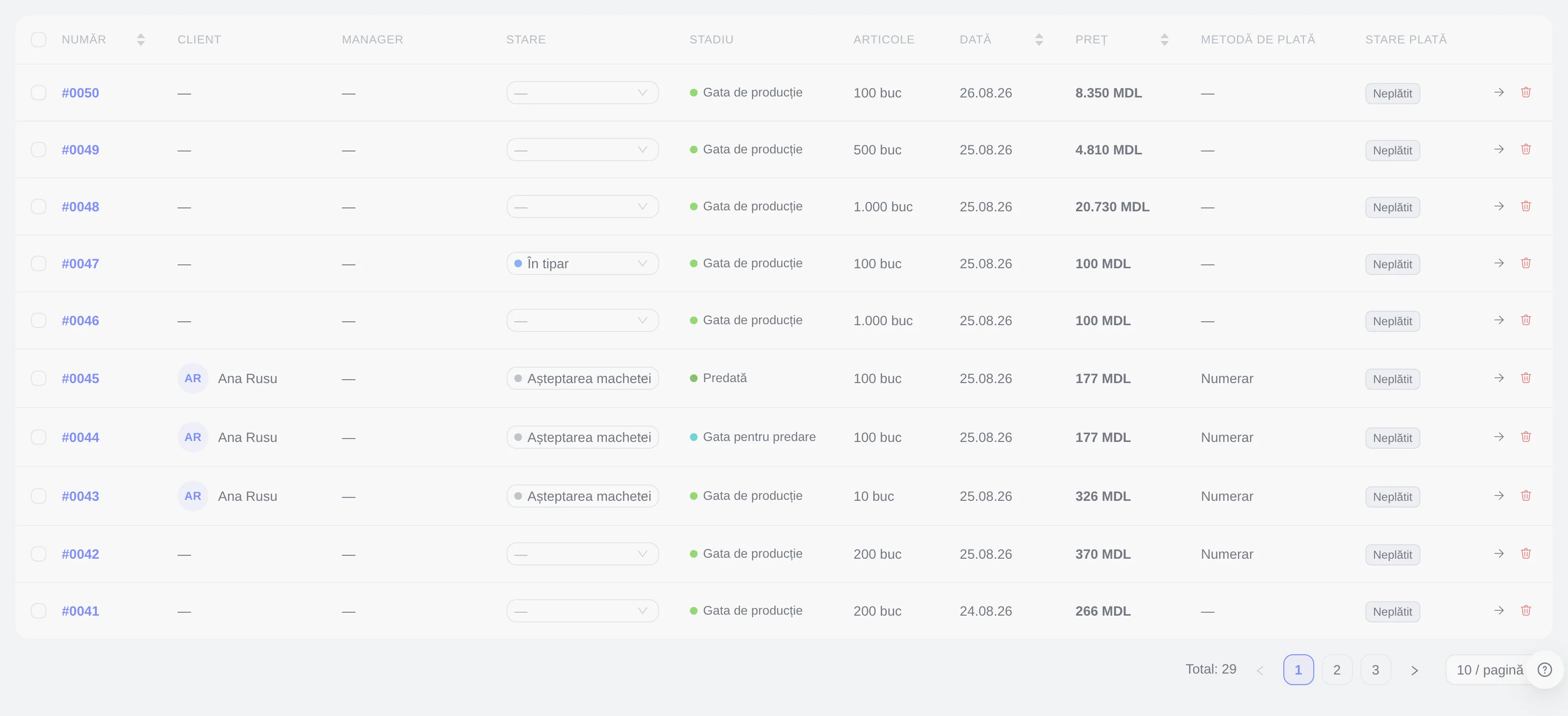Mark order #0043 checkbox
The image size is (1568, 716).
click(x=38, y=496)
